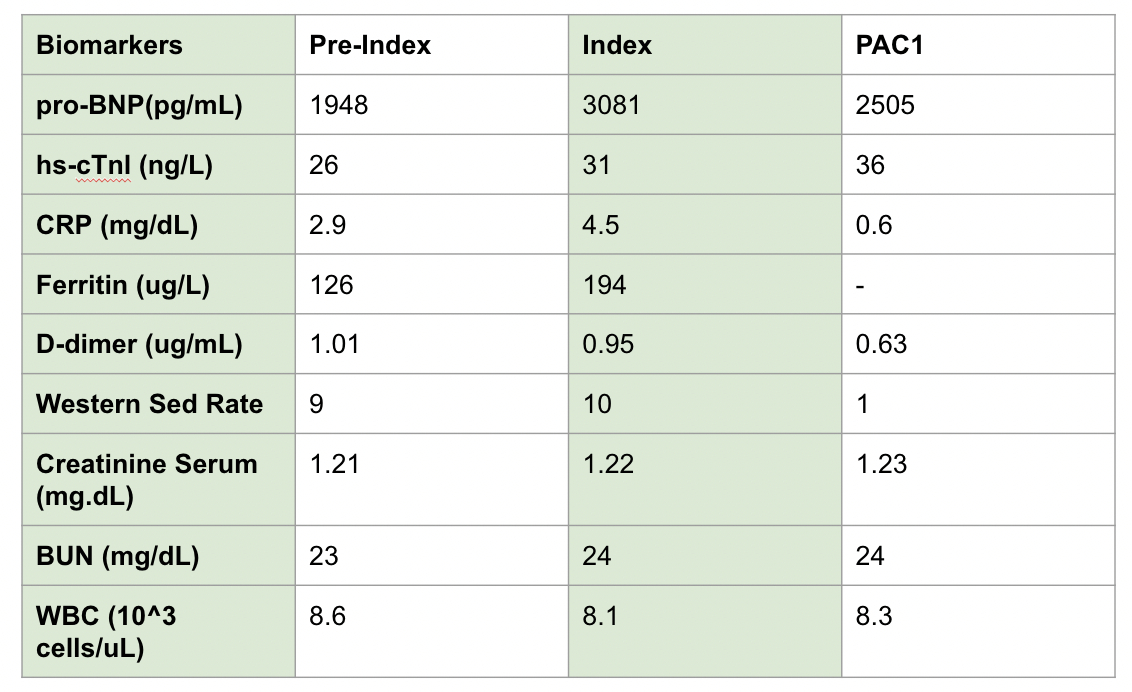1132x692 pixels.
Task: Click the BUN (mg/dL) row label
Action: coord(117,556)
